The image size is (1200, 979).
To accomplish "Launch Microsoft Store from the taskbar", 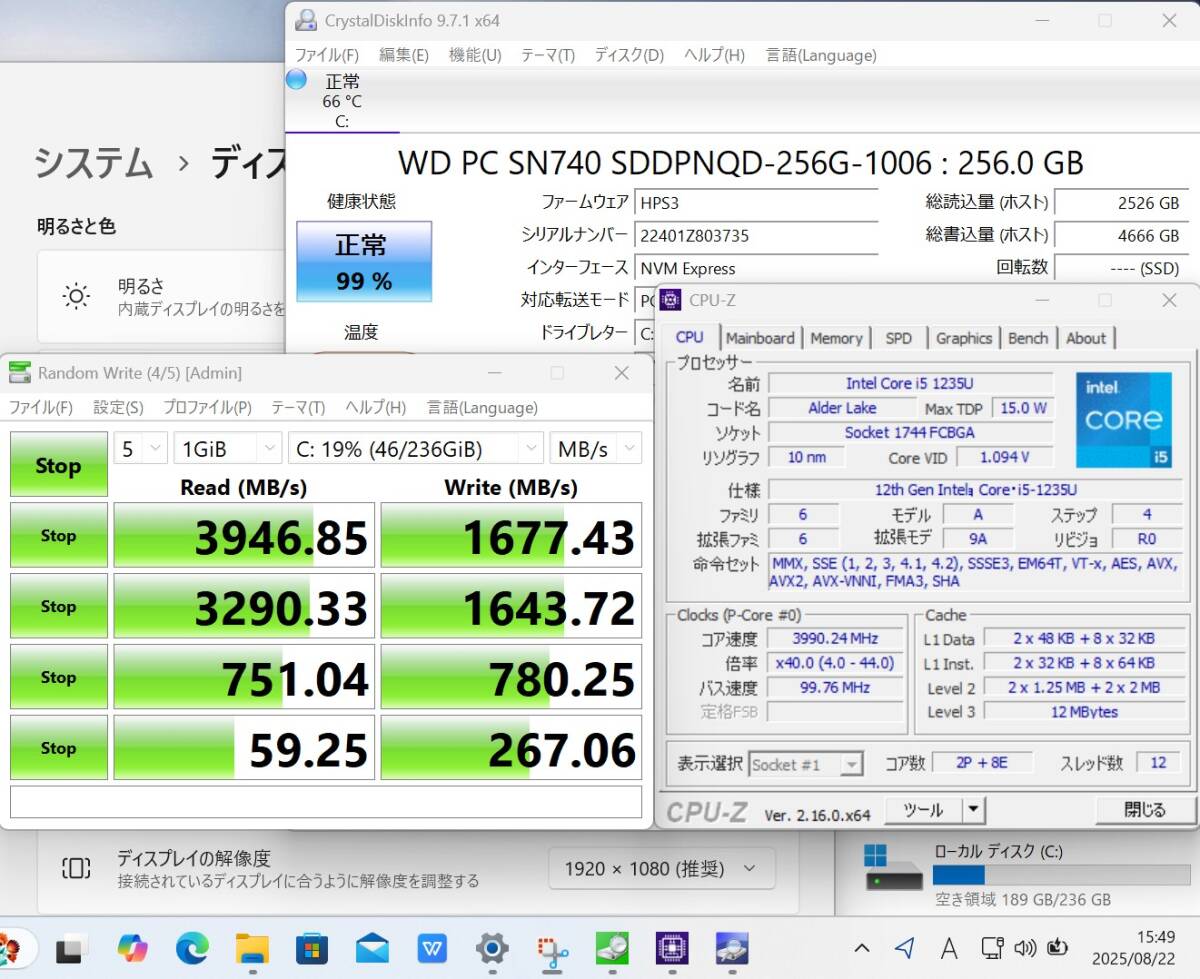I will click(x=312, y=947).
